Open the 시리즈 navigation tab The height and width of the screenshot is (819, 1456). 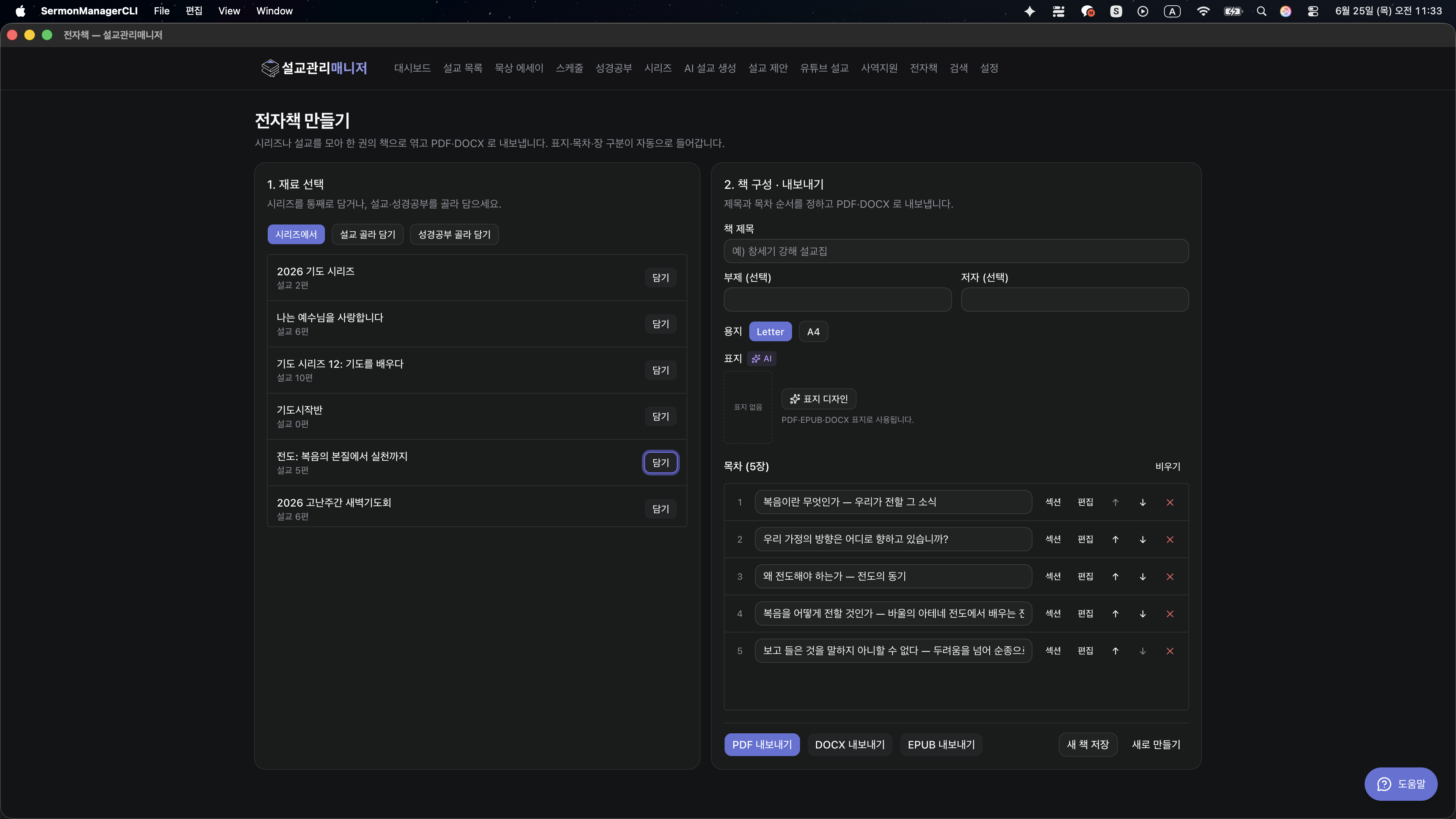click(658, 68)
